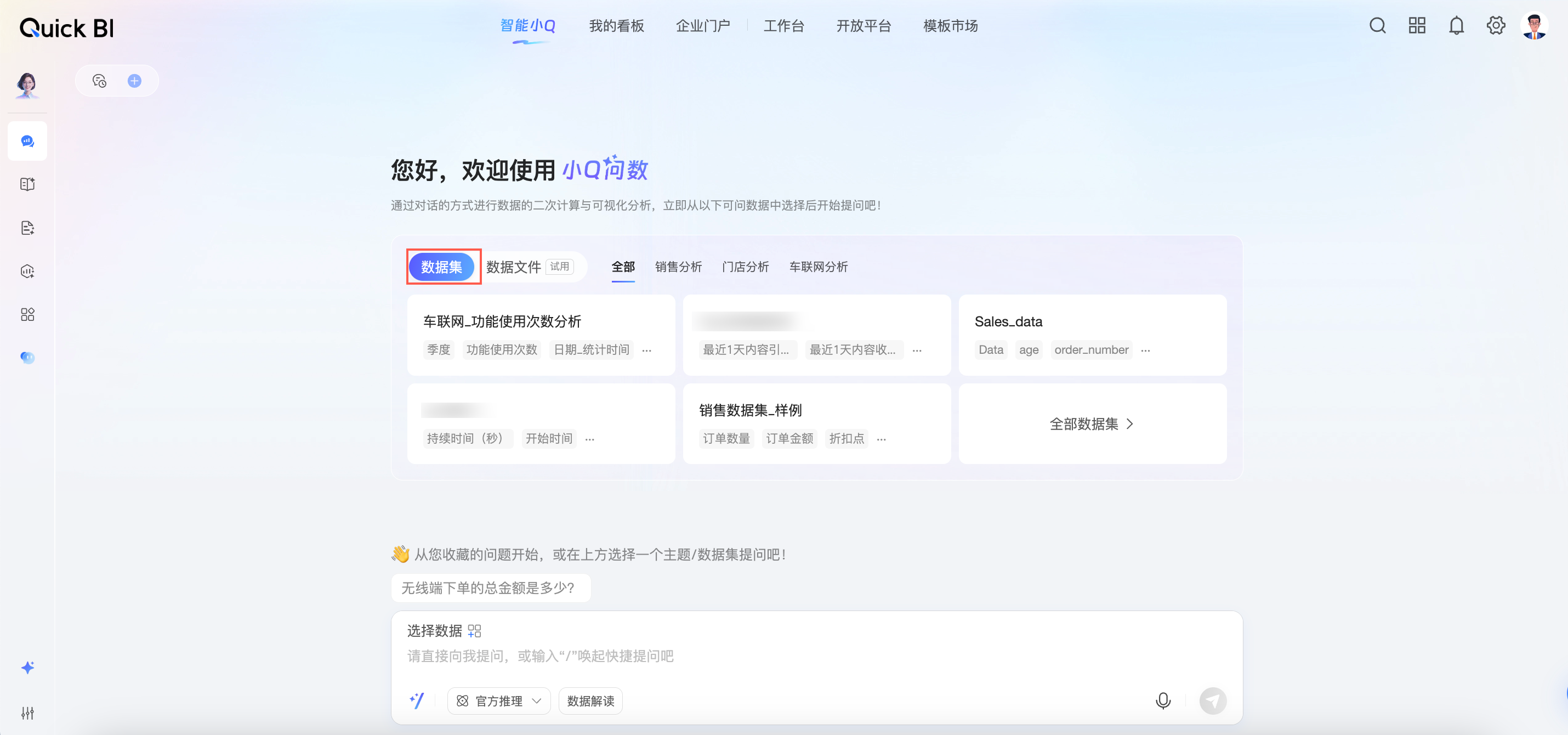Open the widgets grid sidebar icon
The image size is (1568, 735).
(27, 314)
